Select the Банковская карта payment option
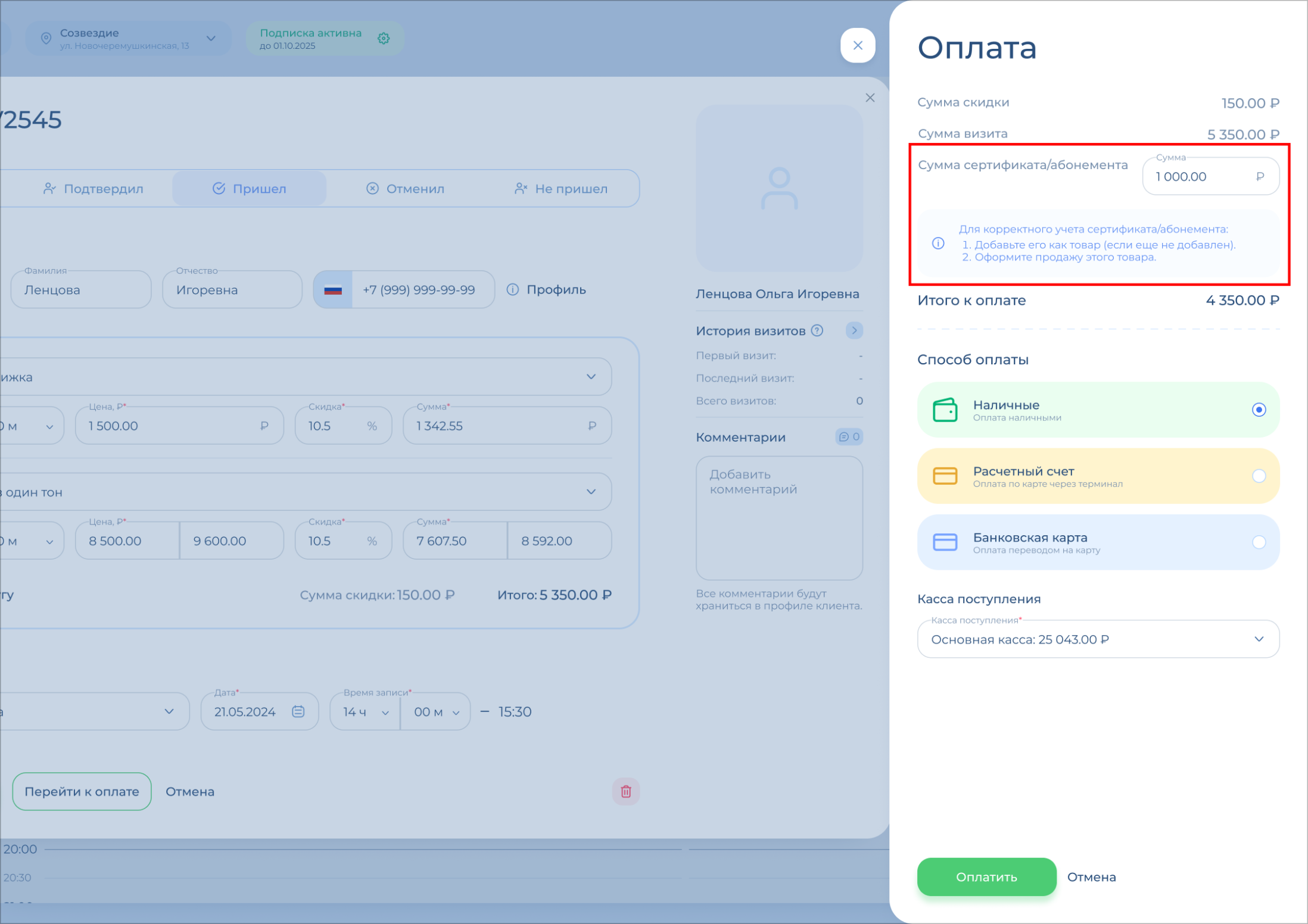The image size is (1308, 924). [1098, 542]
